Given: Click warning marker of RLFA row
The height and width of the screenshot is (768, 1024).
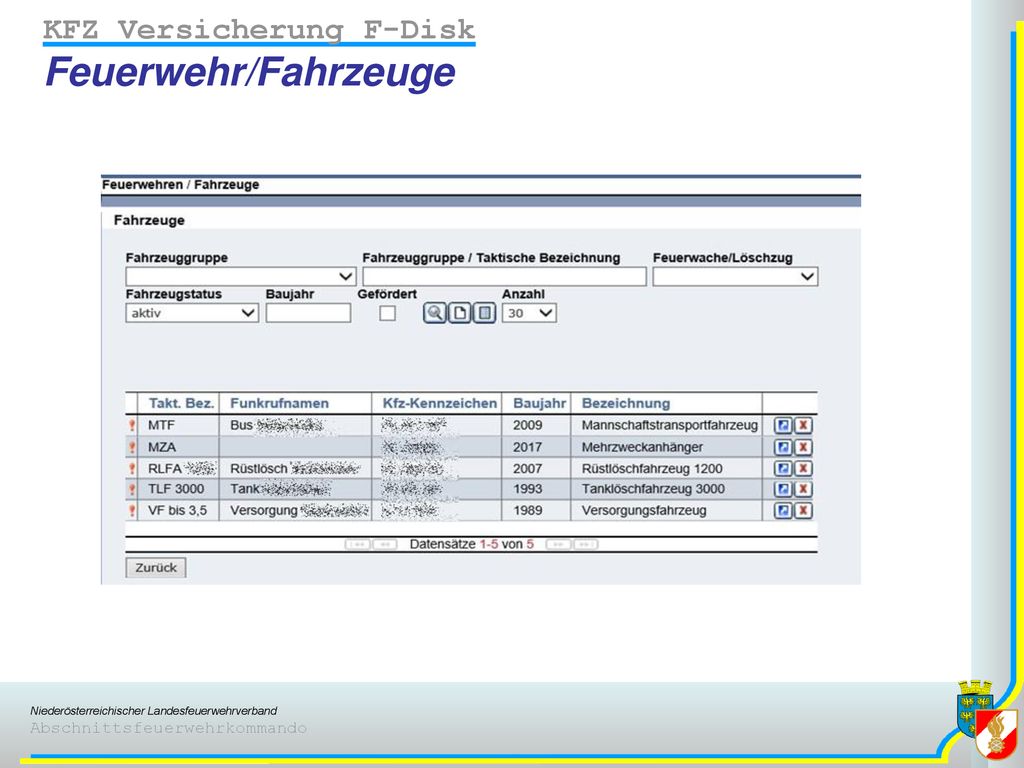Looking at the screenshot, I should click(132, 469).
